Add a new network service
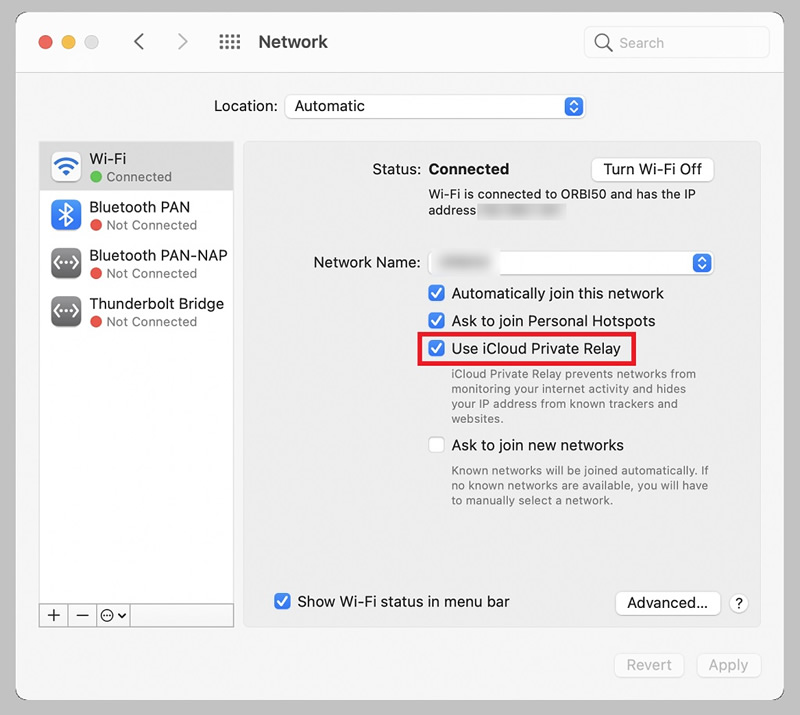800x715 pixels. pos(54,615)
